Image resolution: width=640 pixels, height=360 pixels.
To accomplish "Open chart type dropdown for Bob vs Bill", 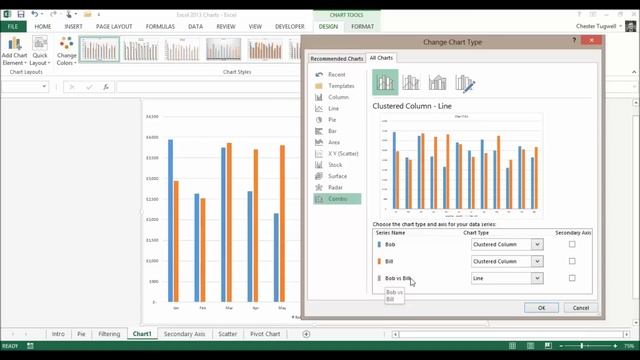I will (x=537, y=278).
